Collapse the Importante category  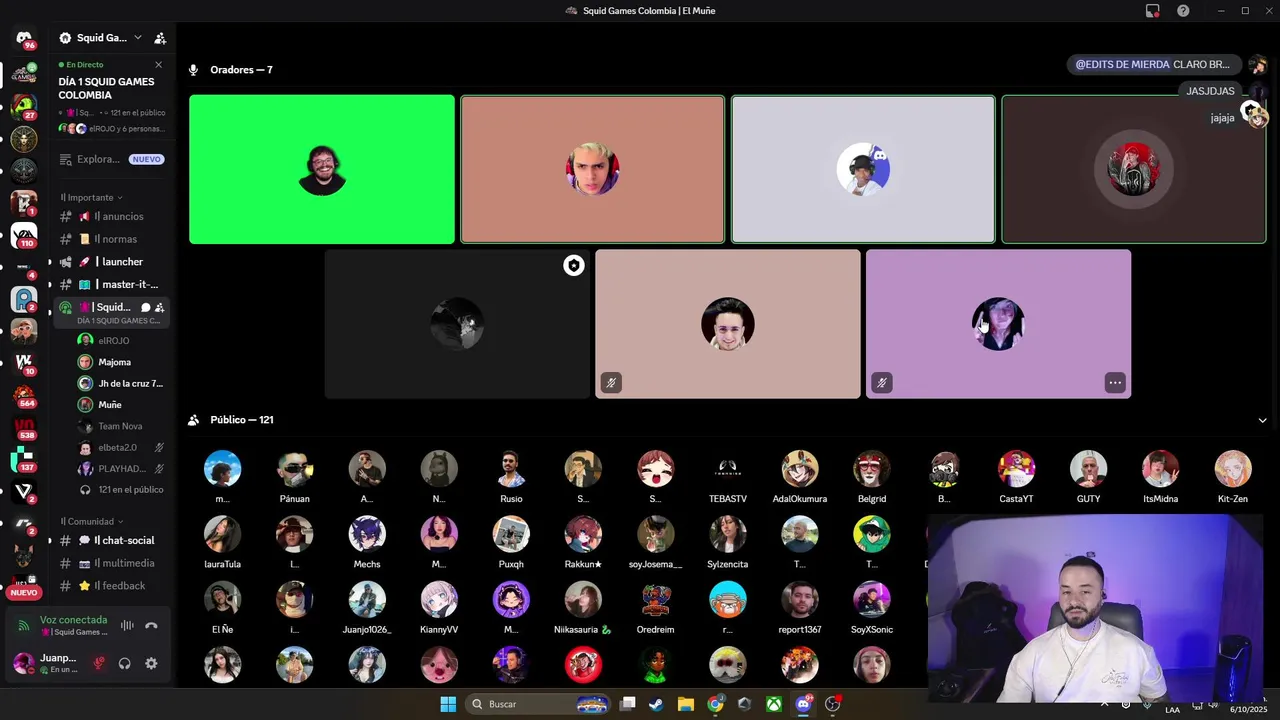[x=92, y=197]
